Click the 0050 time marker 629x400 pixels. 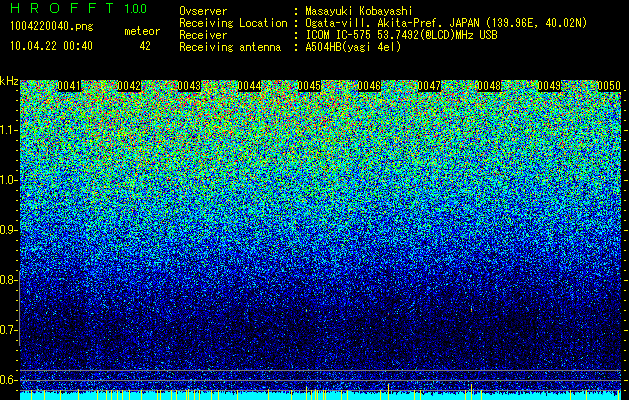(609, 86)
